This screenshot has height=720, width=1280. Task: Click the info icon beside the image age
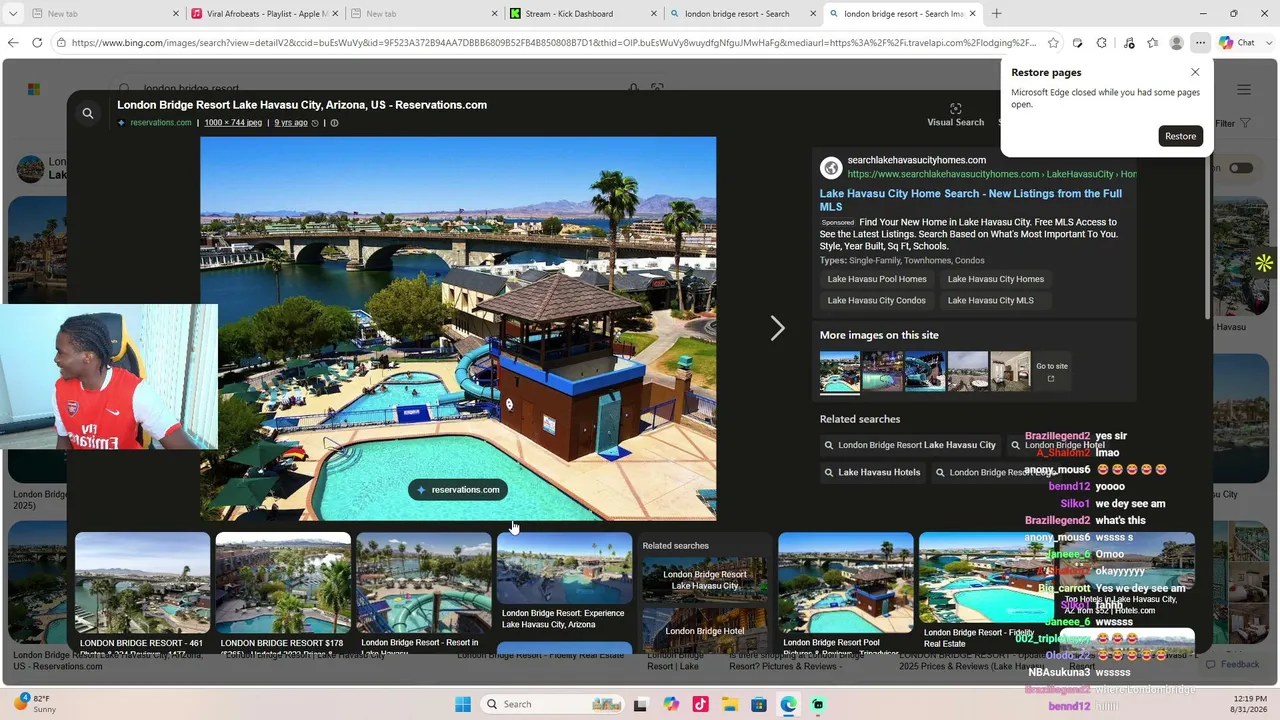coord(334,123)
